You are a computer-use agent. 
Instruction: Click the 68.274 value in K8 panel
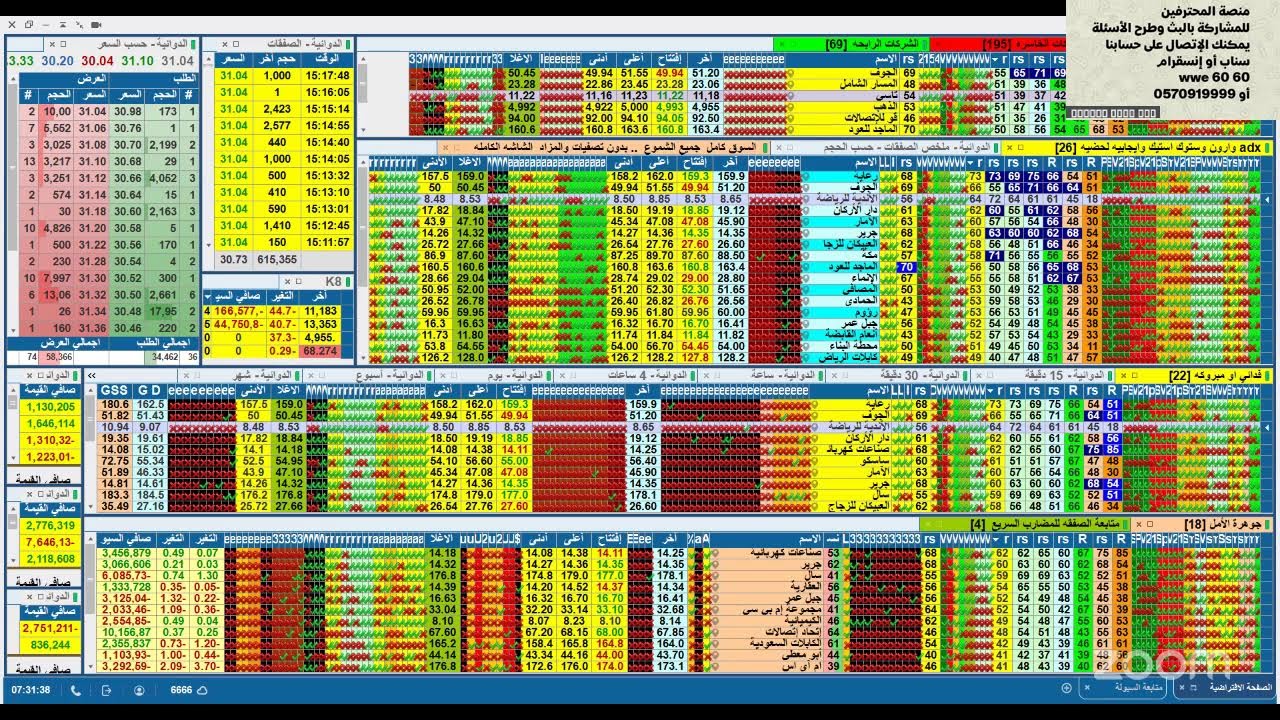[x=320, y=352]
